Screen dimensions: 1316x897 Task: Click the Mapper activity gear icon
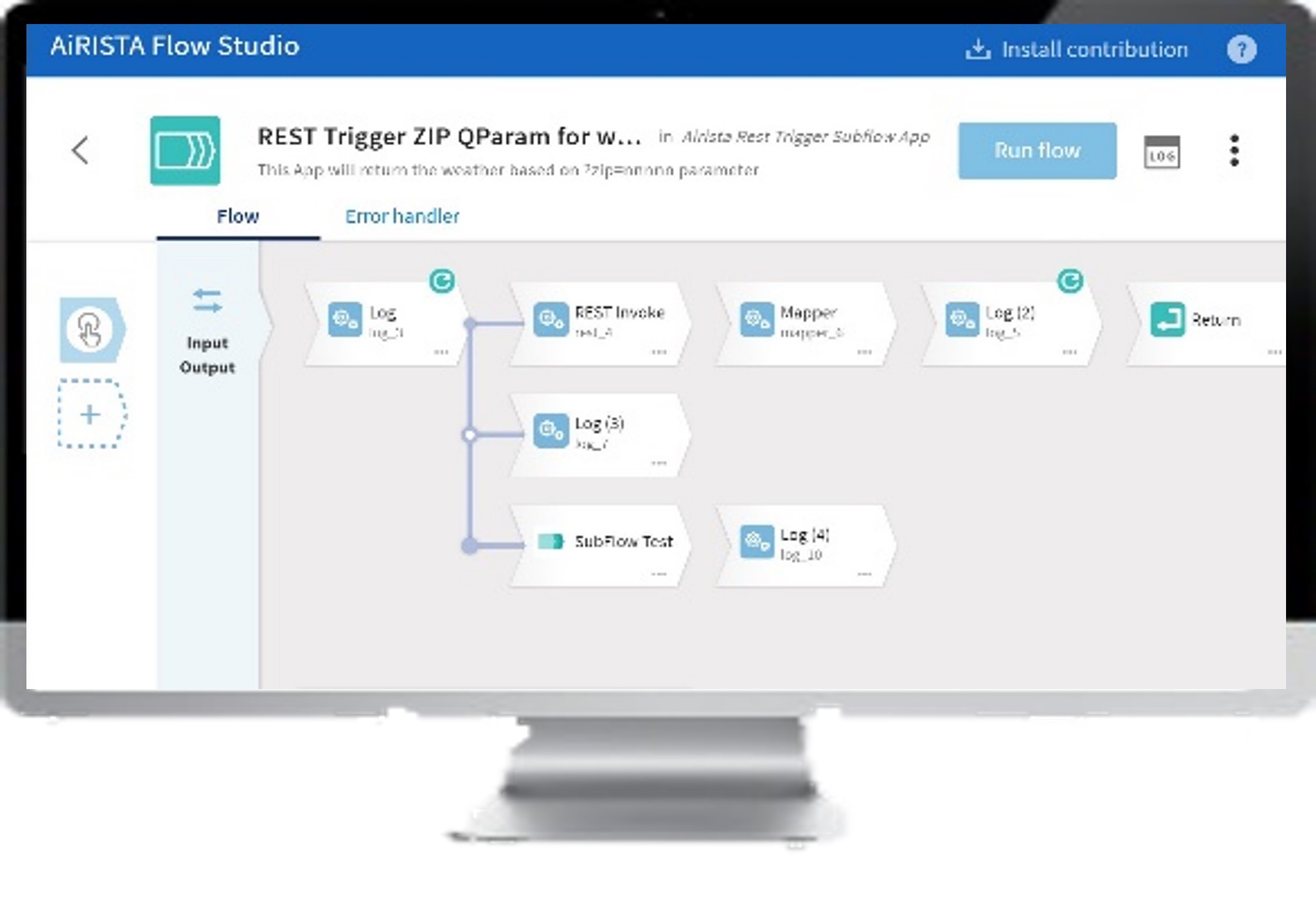pos(756,320)
